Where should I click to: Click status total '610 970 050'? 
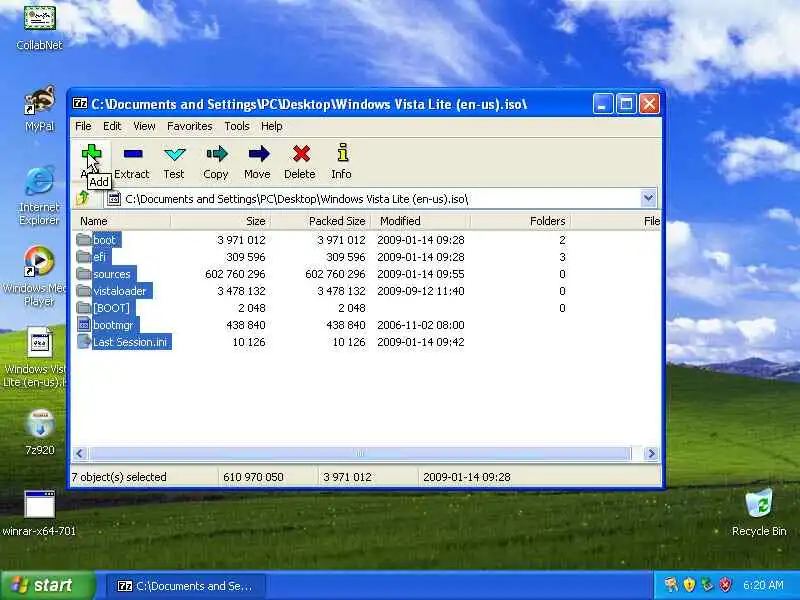pos(253,477)
